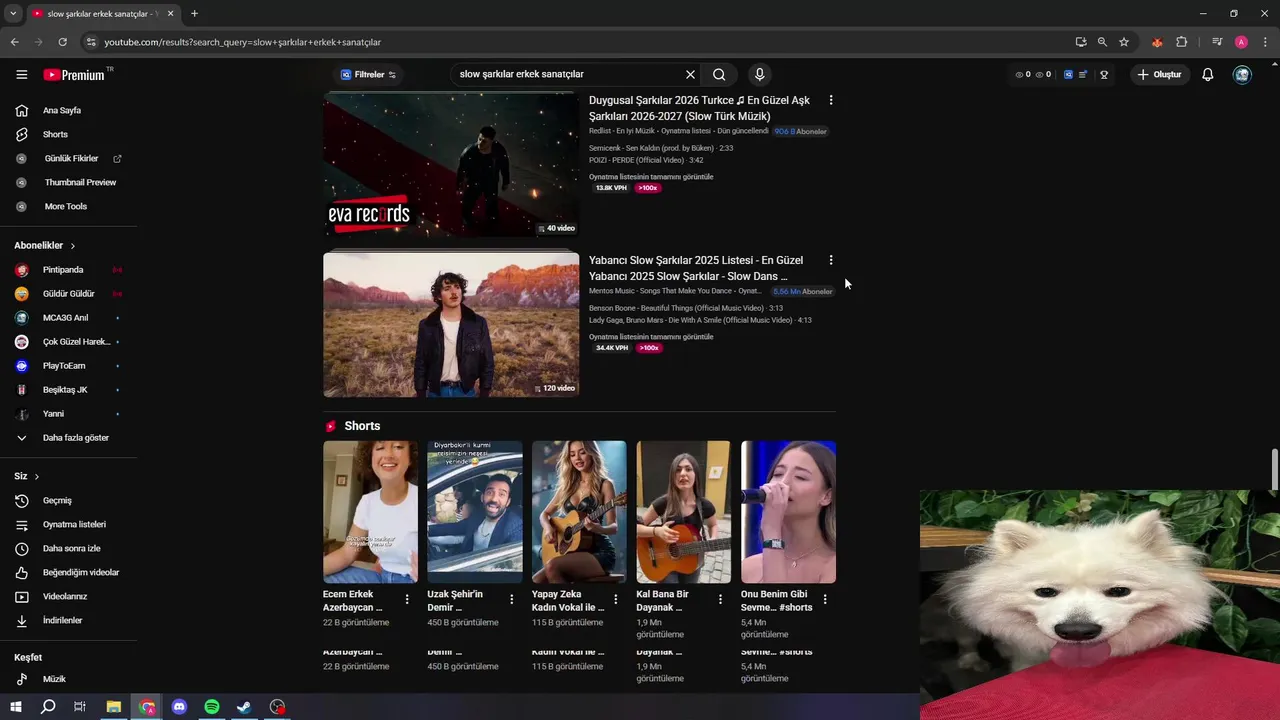Click the trophy extension icon
Image resolution: width=1280 pixels, height=720 pixels.
click(x=1104, y=74)
